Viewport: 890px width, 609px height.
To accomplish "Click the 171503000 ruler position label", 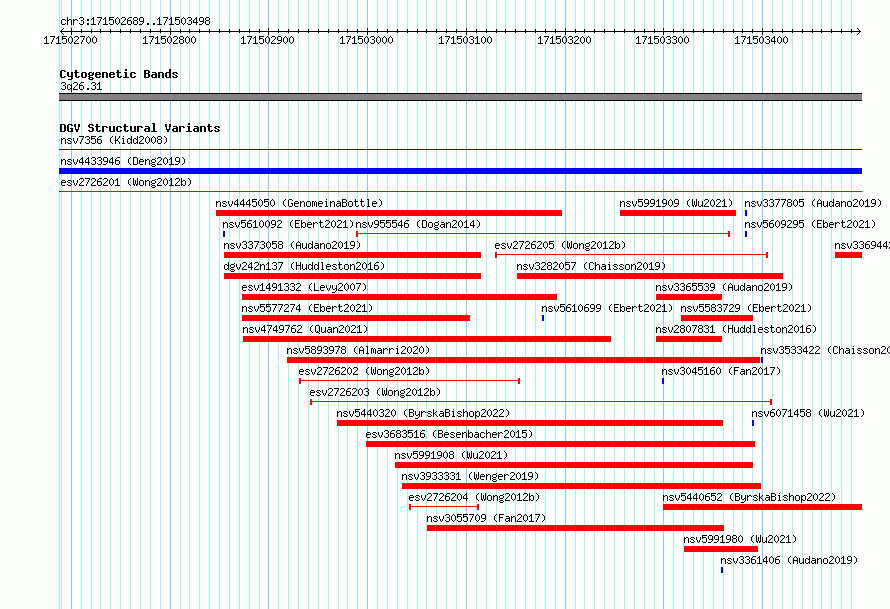I will pyautogui.click(x=366, y=40).
